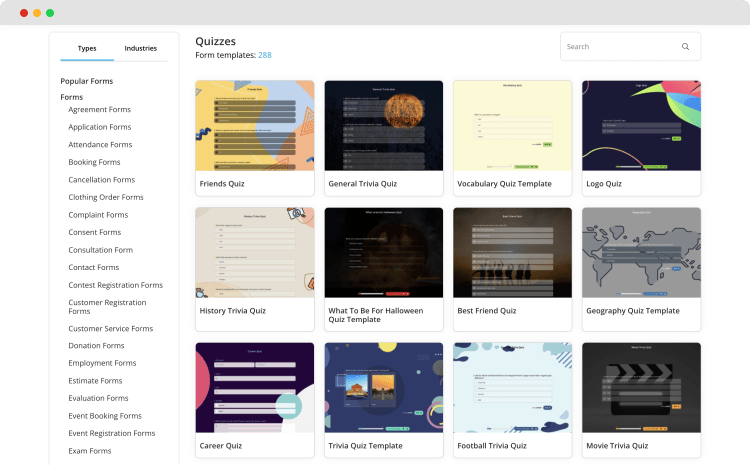750x465 pixels.
Task: Switch to the Industries tab
Action: 141,48
